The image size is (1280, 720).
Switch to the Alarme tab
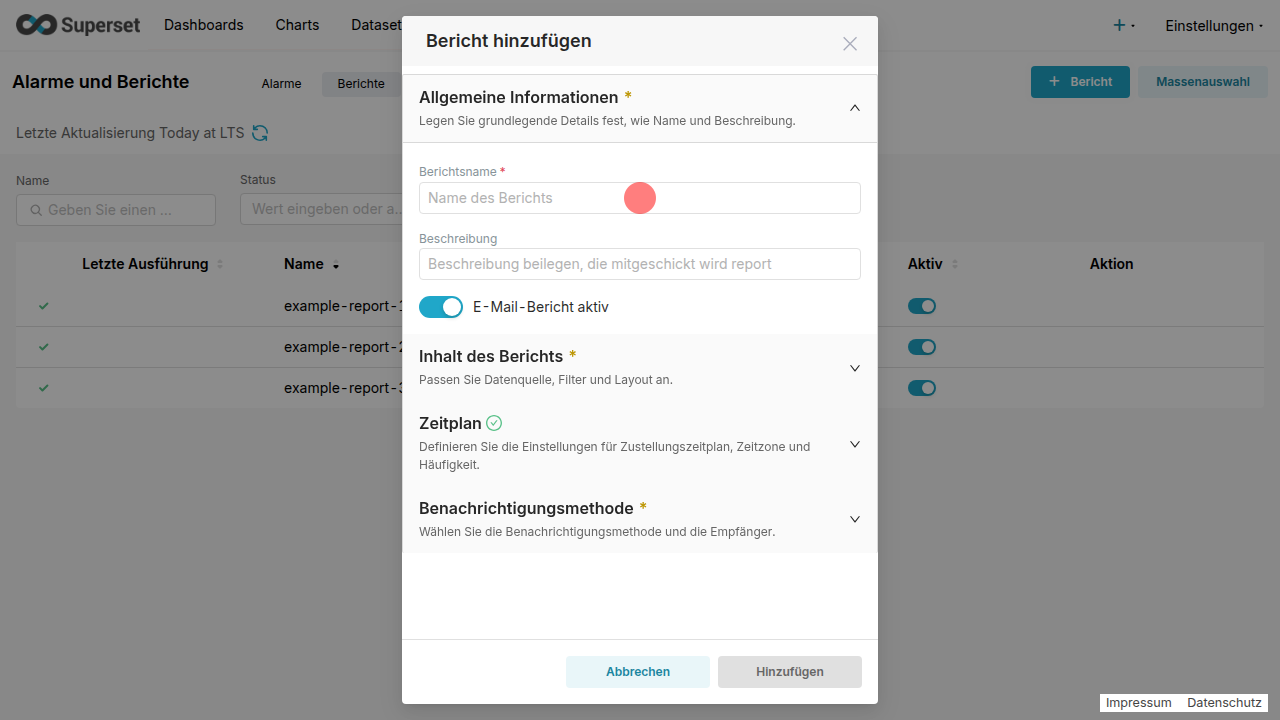281,84
